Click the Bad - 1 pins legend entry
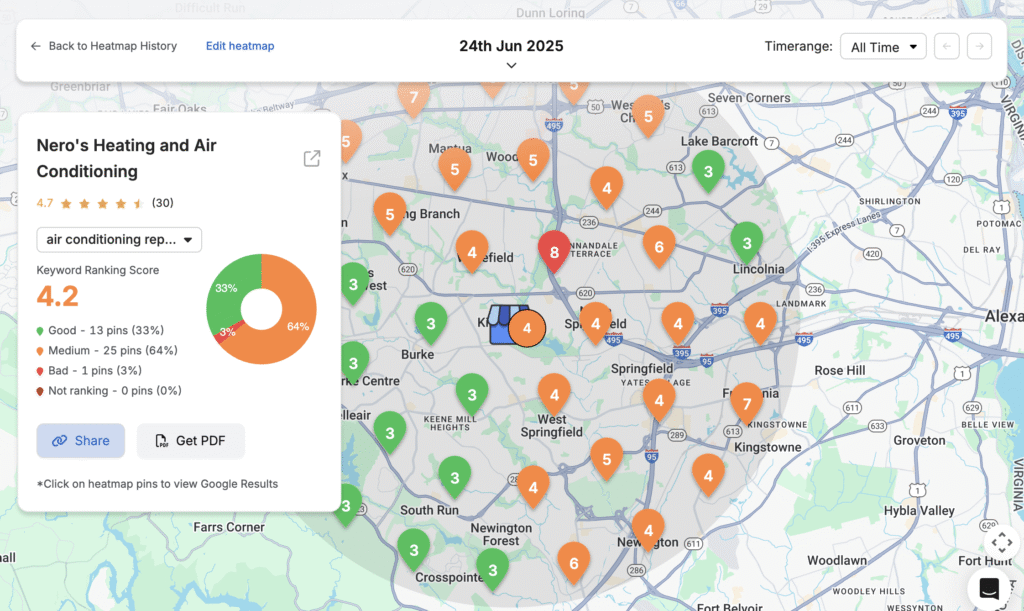1024x611 pixels. (89, 370)
